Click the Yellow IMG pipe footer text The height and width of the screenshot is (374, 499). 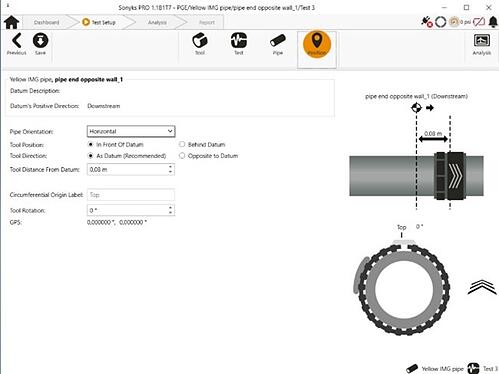442,369
